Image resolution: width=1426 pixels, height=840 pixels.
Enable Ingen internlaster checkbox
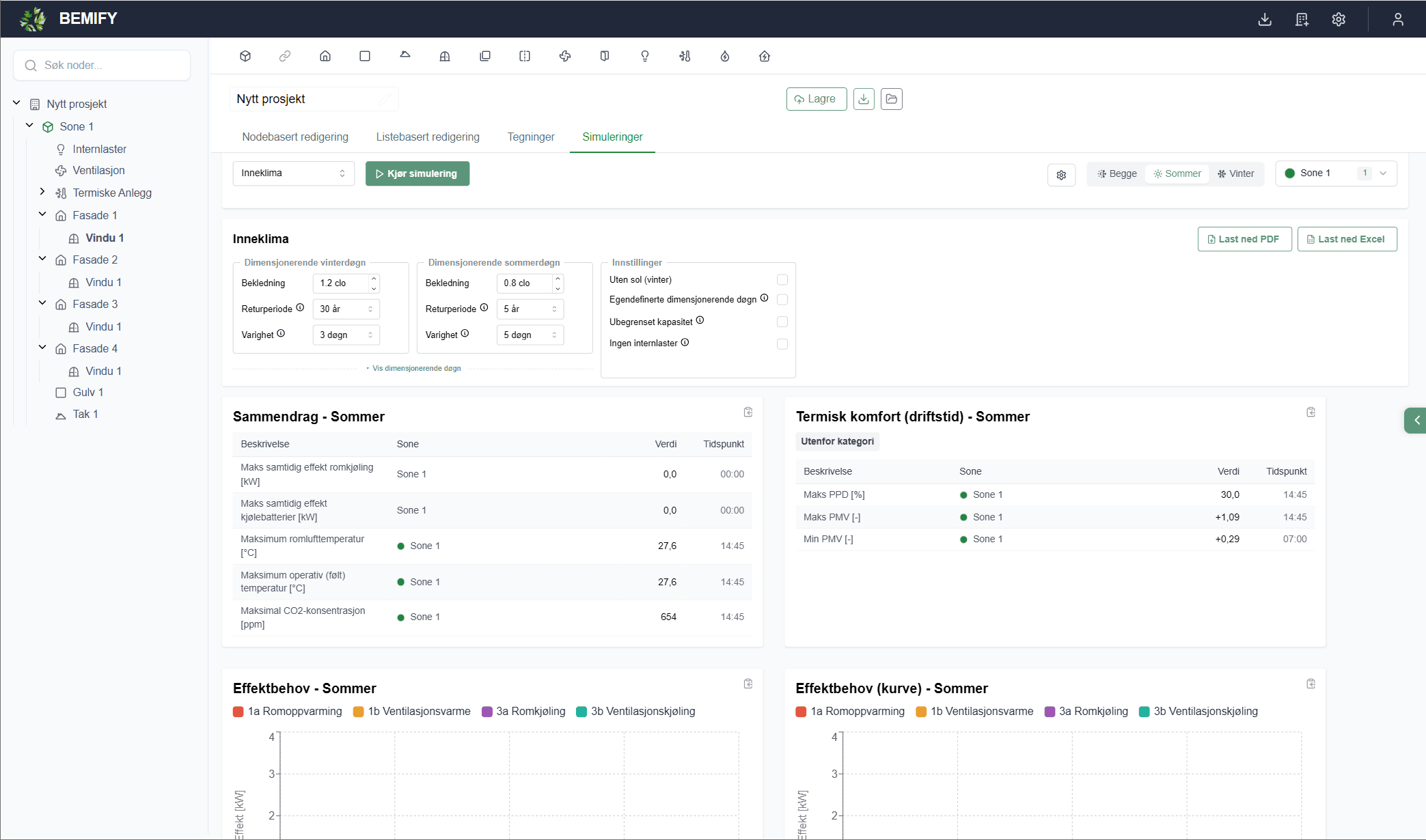782,344
